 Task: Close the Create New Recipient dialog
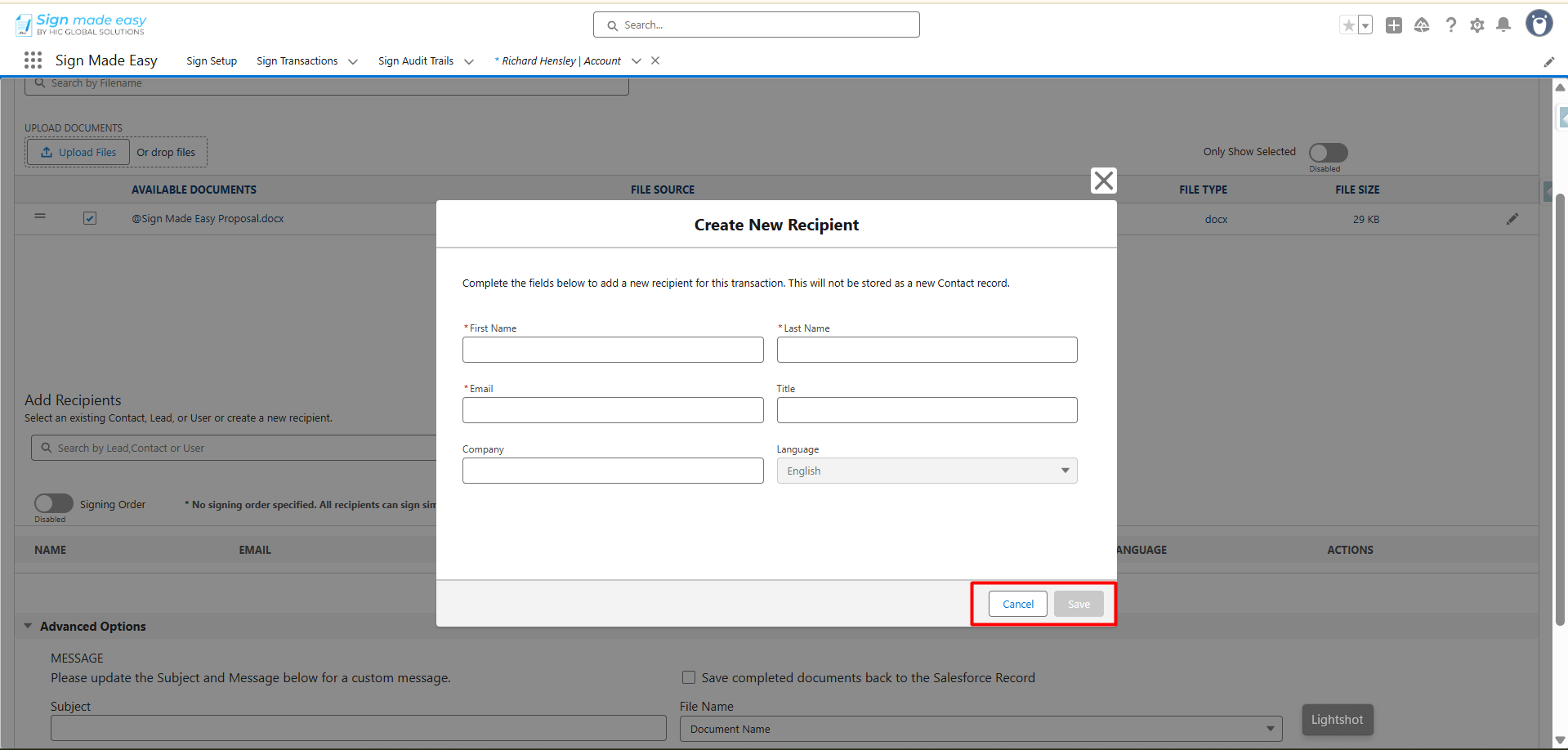(1104, 181)
